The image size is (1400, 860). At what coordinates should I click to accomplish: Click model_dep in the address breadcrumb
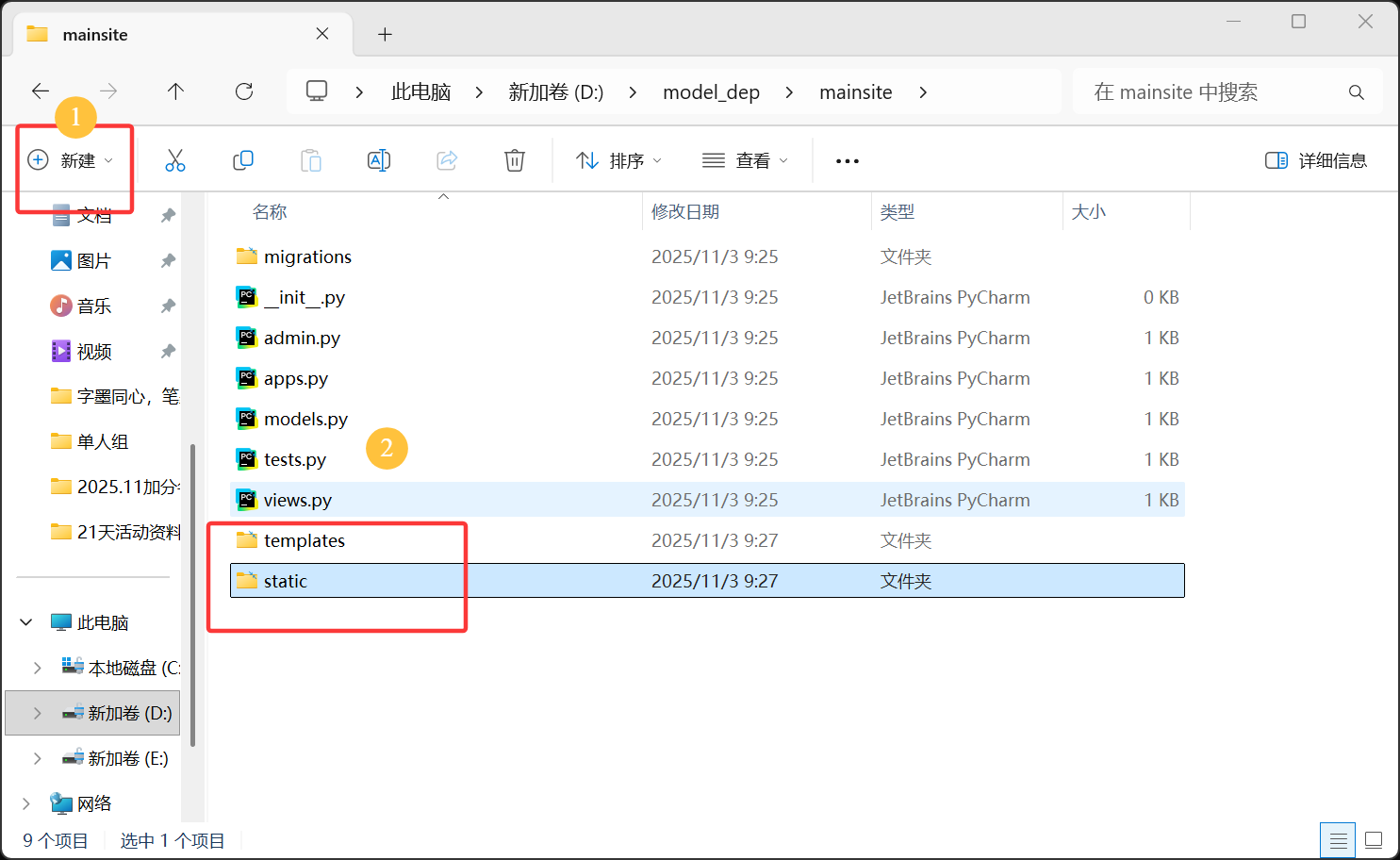(x=711, y=92)
